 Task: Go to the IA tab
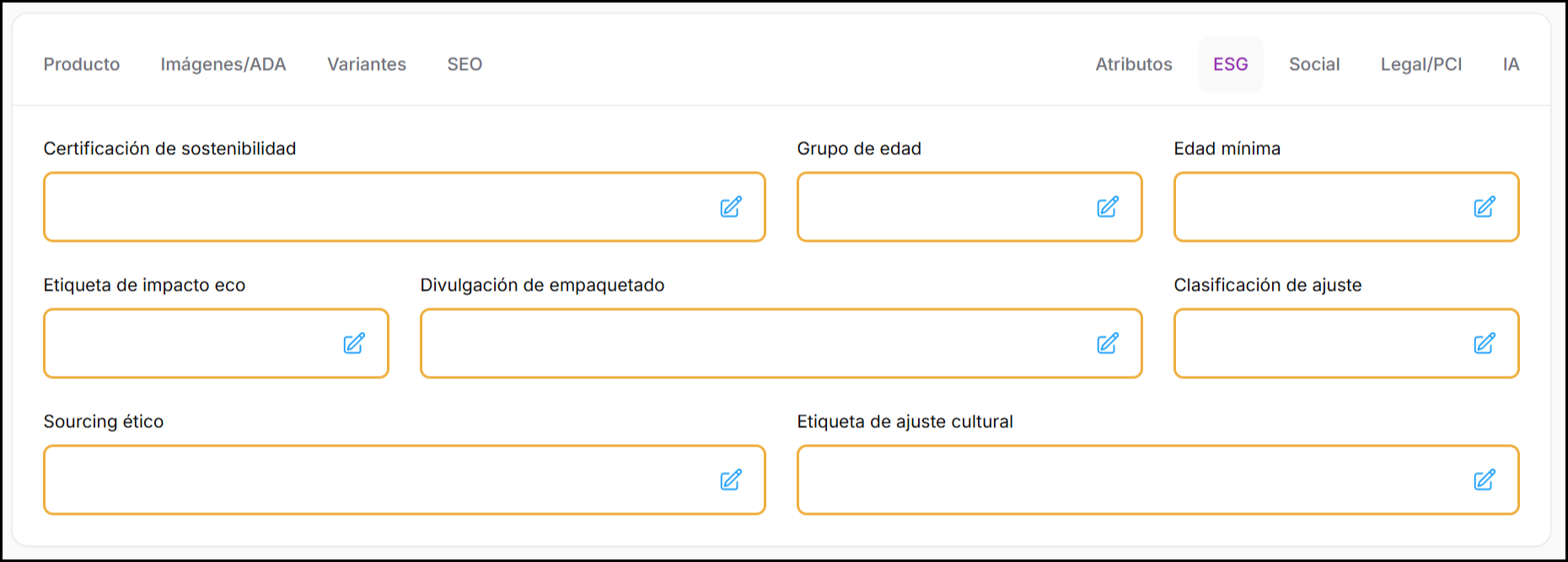pos(1511,64)
